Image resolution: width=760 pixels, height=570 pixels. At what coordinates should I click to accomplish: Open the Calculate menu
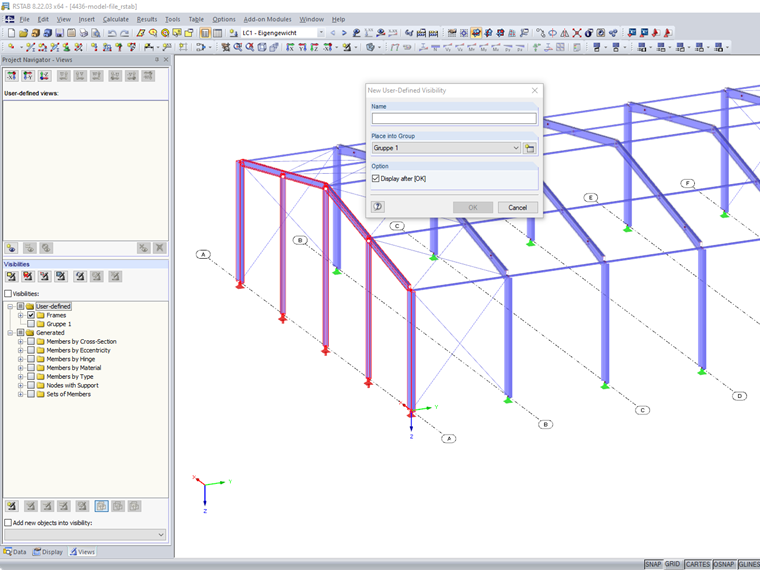[116, 19]
